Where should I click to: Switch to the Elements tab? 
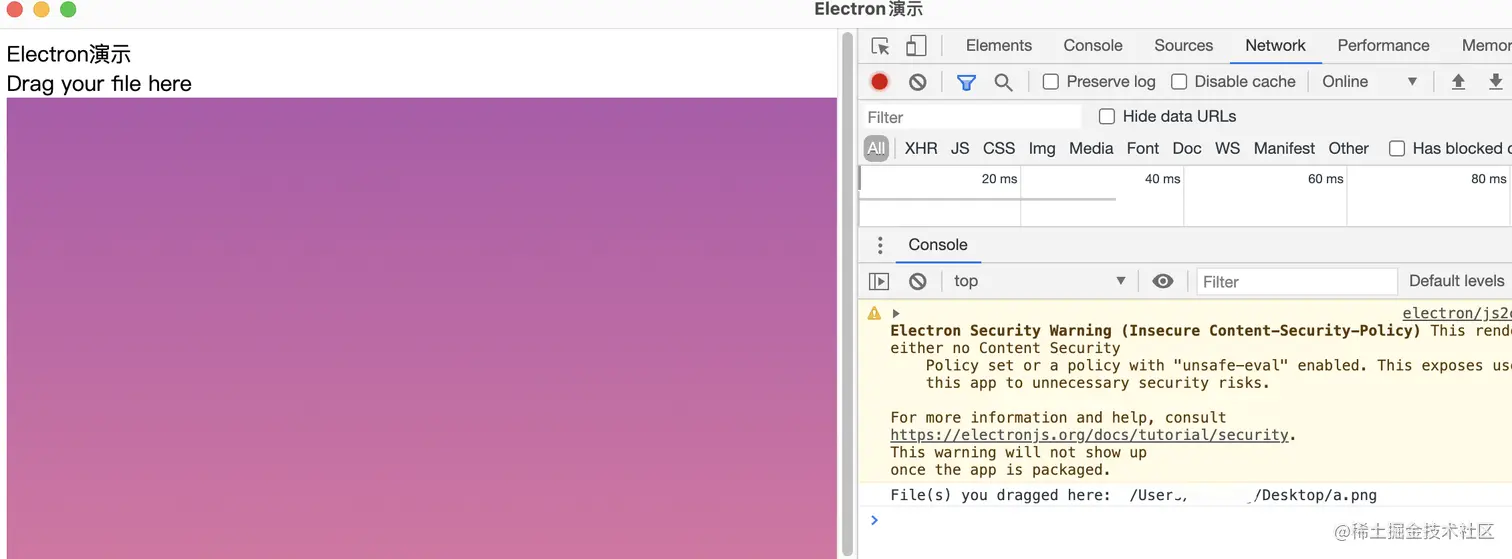click(998, 46)
